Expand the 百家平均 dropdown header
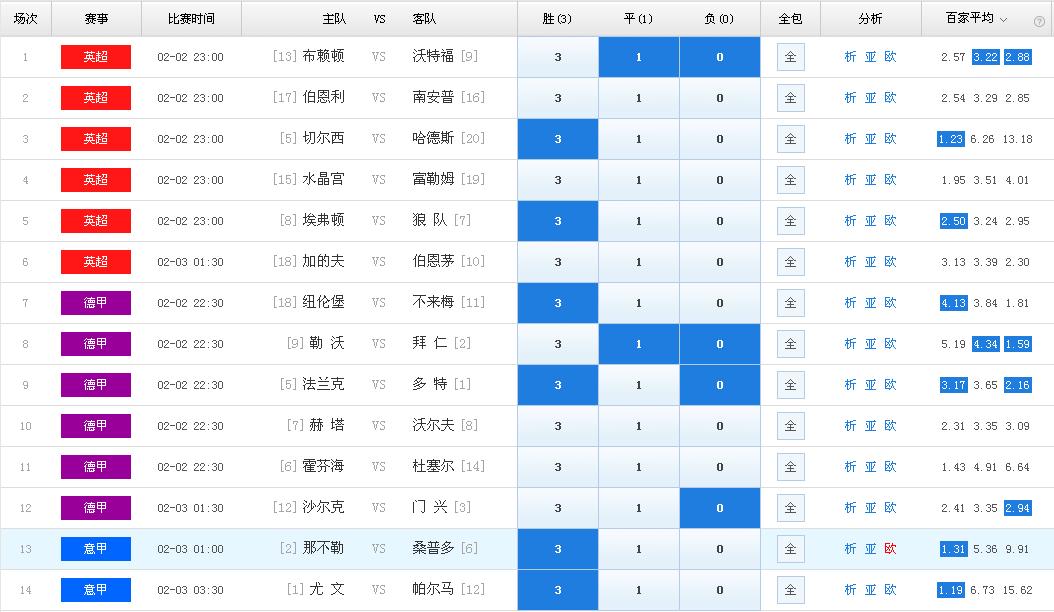 (976, 19)
